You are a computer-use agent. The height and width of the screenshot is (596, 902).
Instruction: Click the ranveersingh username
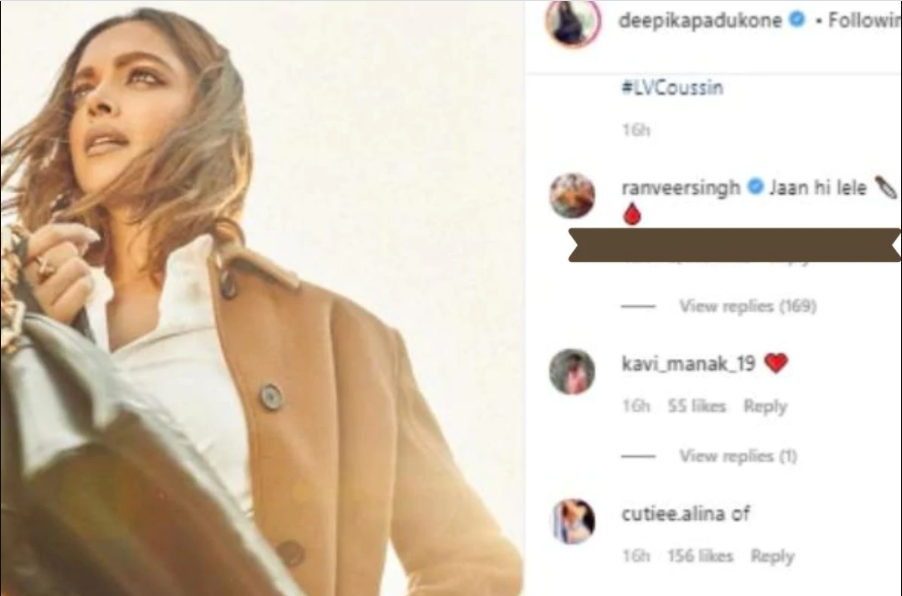pos(681,188)
